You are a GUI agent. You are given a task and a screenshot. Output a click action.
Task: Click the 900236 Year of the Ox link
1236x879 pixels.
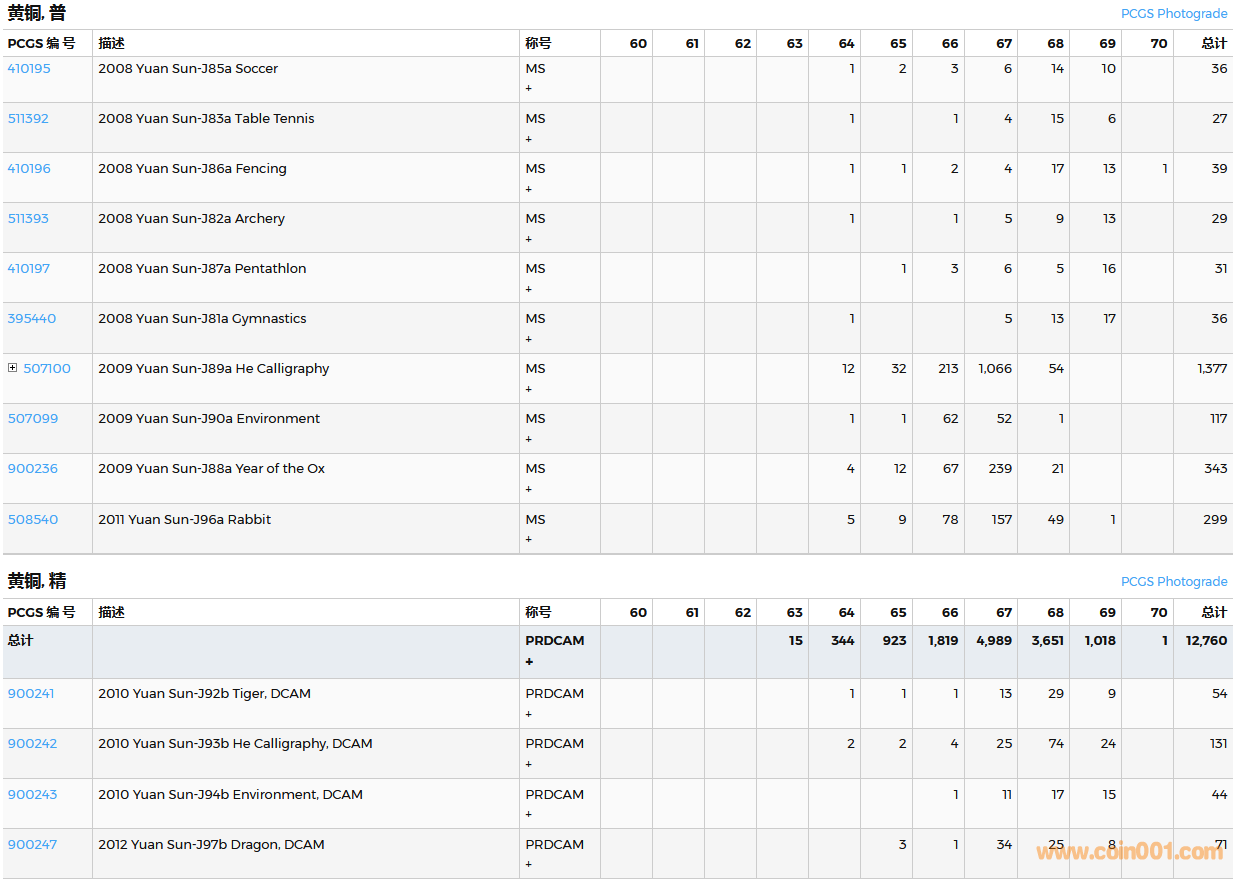pos(33,469)
